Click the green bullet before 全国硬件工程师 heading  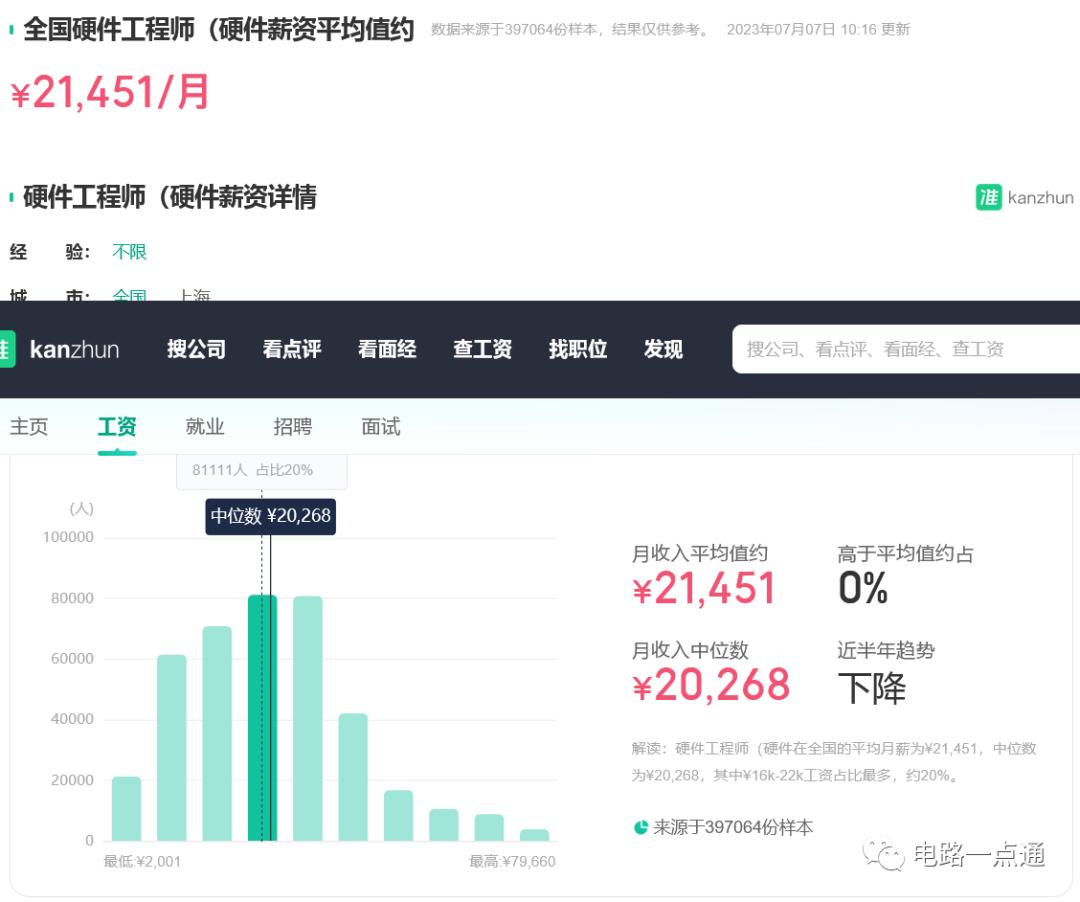point(12,29)
